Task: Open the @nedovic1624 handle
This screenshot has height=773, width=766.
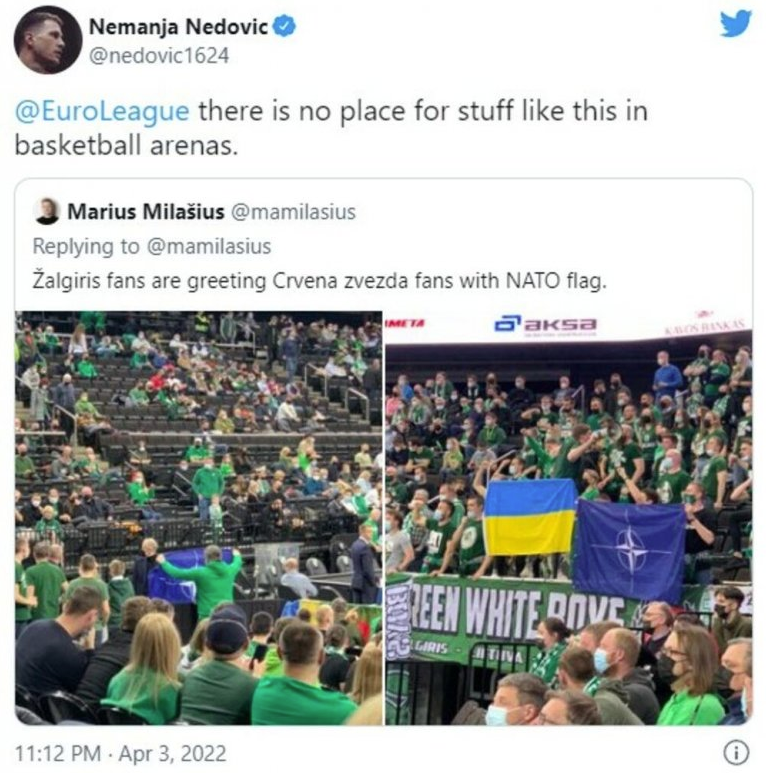Action: (159, 56)
